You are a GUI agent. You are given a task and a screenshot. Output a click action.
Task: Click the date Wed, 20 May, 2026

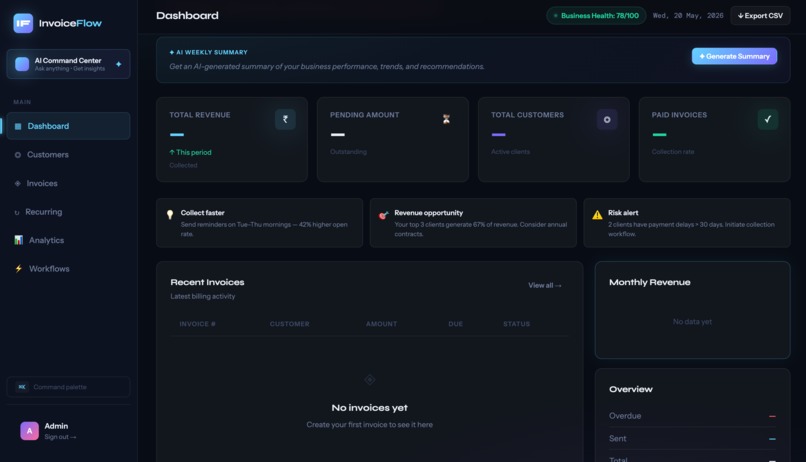click(688, 15)
